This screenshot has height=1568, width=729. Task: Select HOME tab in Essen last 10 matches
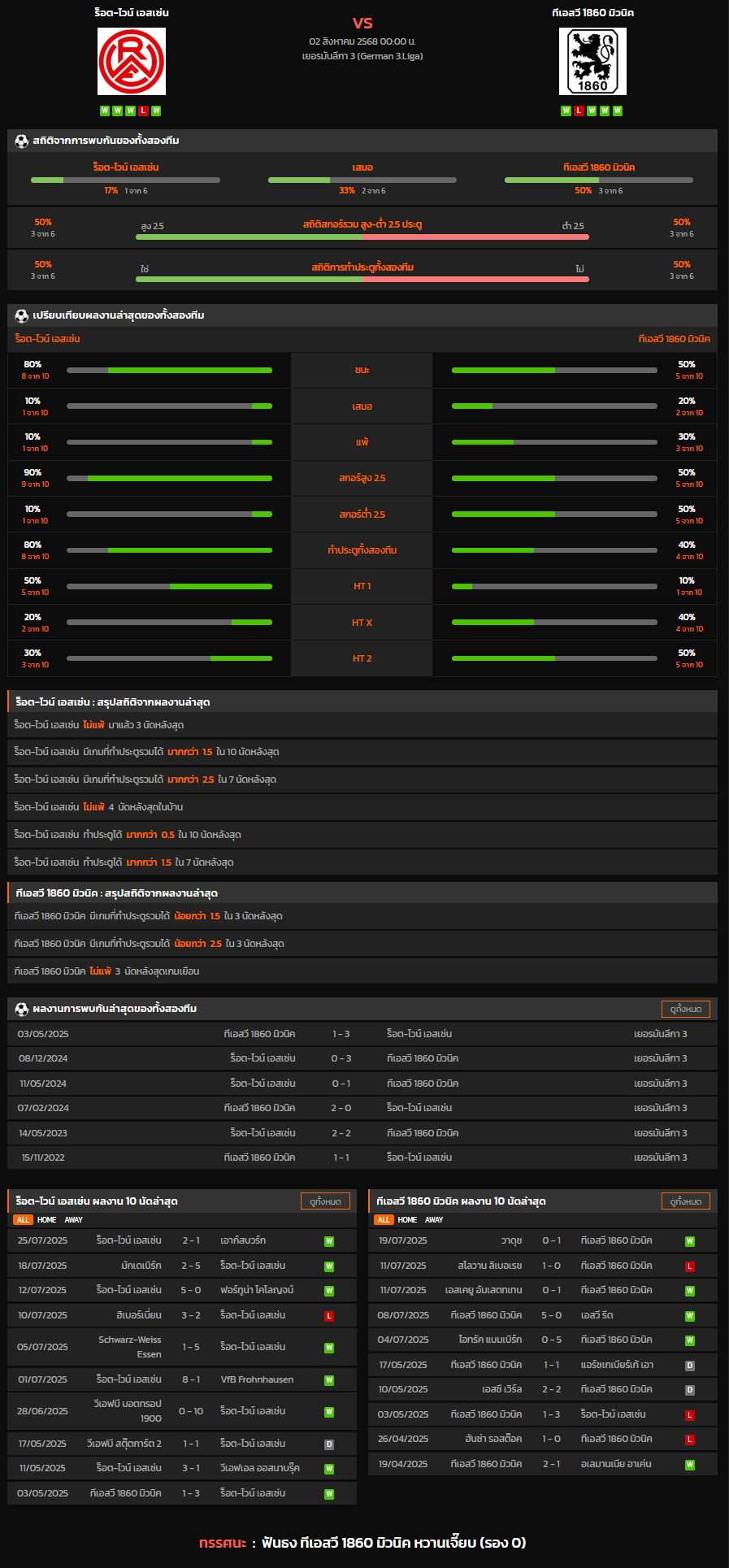pyautogui.click(x=47, y=1220)
